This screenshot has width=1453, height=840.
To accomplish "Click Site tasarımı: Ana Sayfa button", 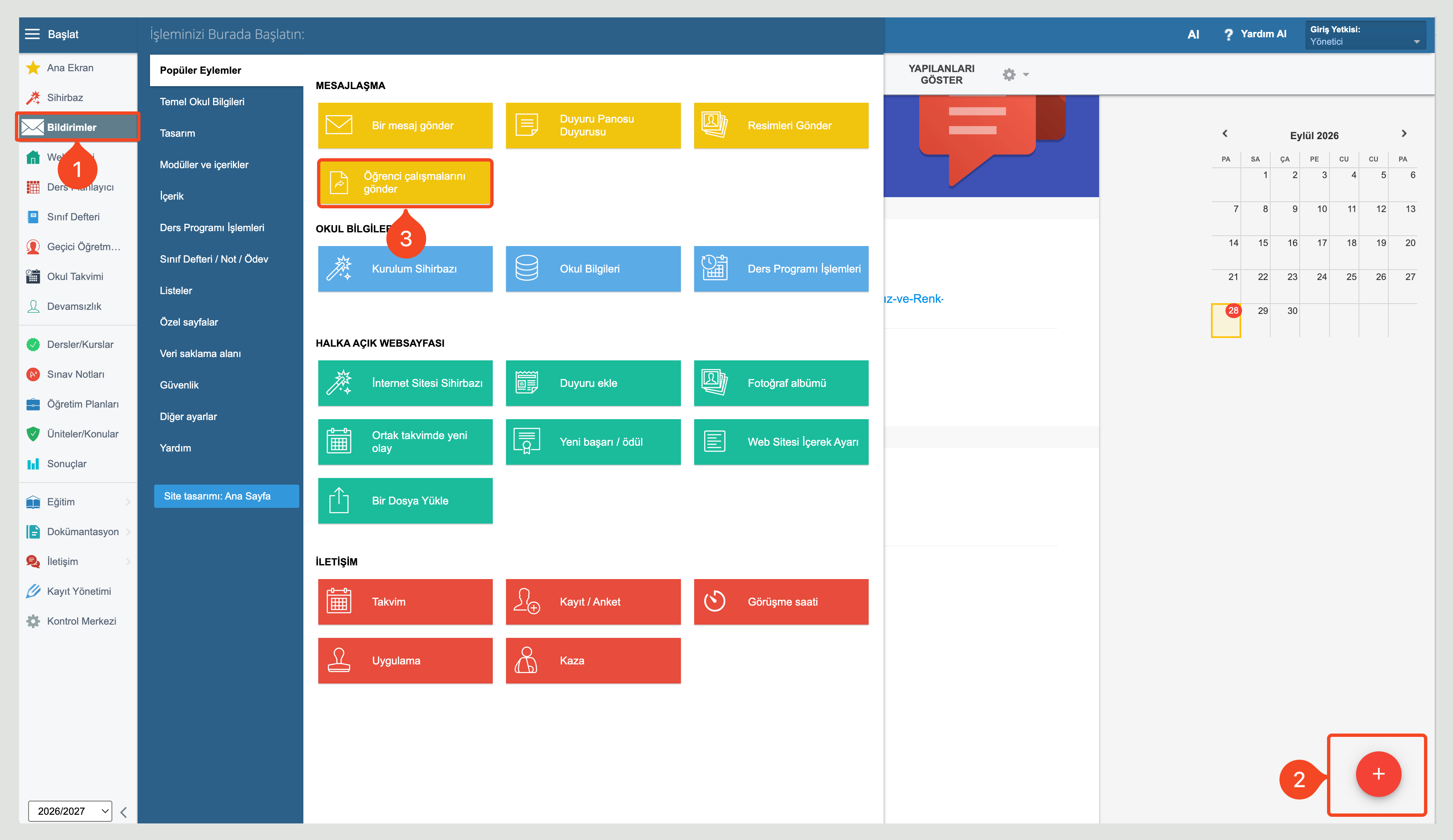I will point(226,496).
